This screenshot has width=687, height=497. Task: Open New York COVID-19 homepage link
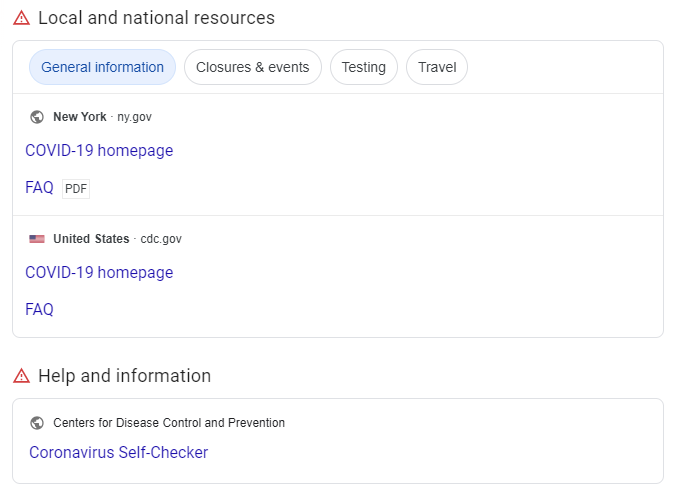pos(99,150)
